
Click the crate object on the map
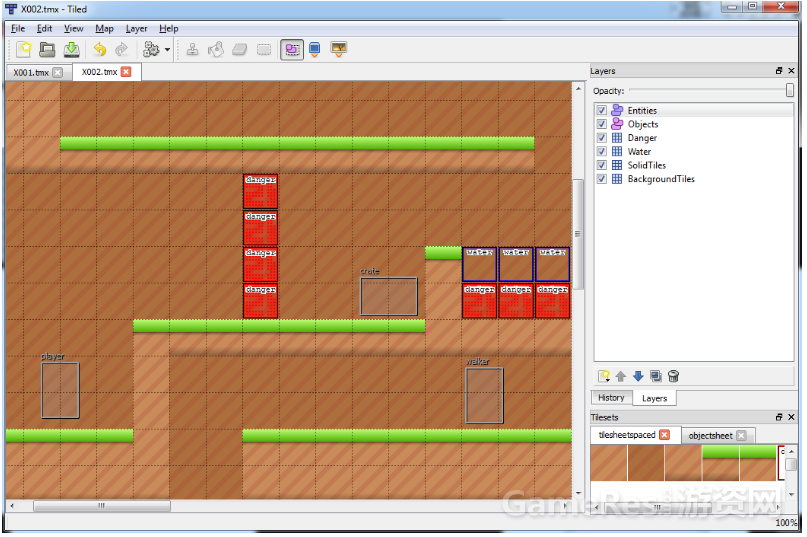[389, 297]
